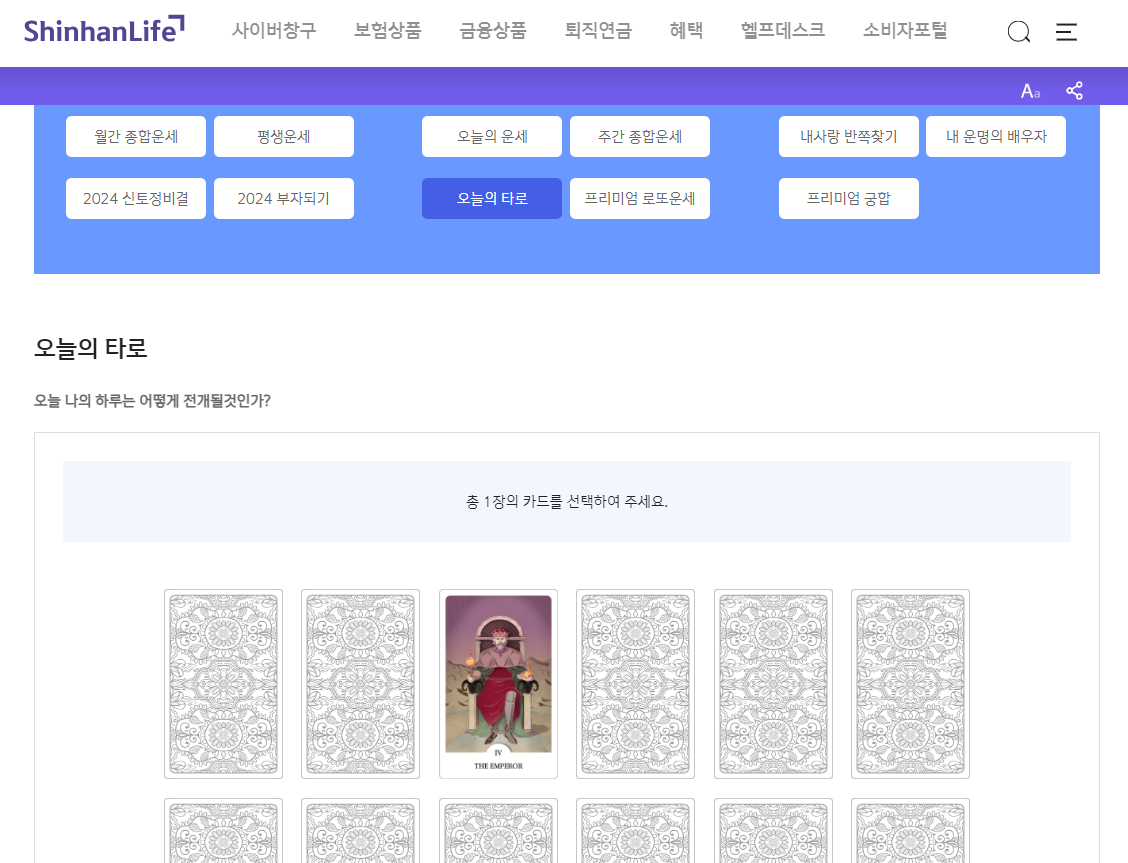Image resolution: width=1128 pixels, height=863 pixels.
Task: Select 내 운명의 배우자 button
Action: tap(996, 137)
